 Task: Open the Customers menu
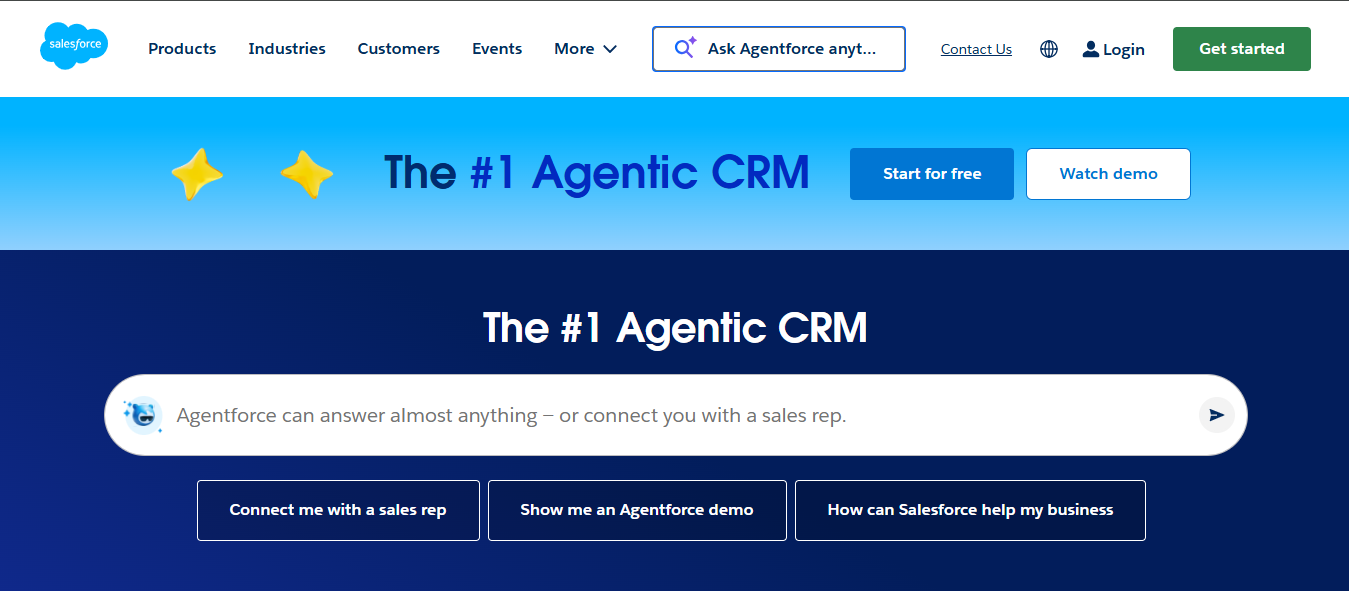point(399,49)
